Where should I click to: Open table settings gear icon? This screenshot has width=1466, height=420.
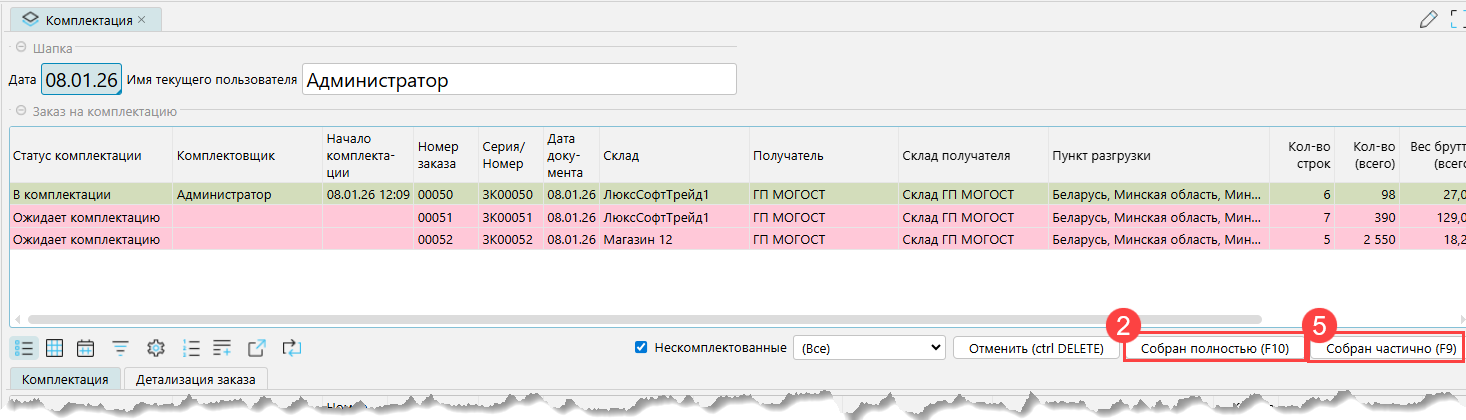click(x=155, y=348)
